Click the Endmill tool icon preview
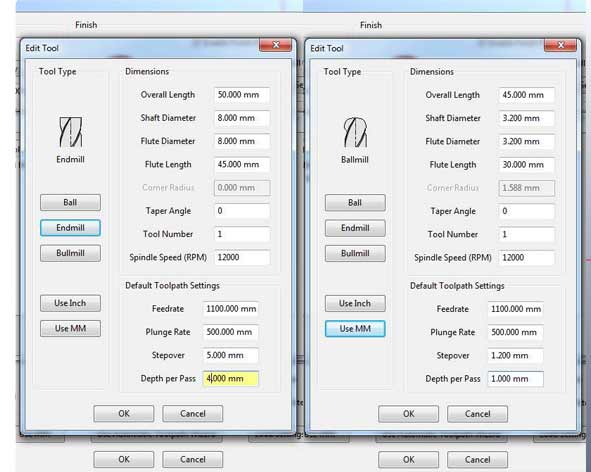The image size is (591, 472). [70, 132]
